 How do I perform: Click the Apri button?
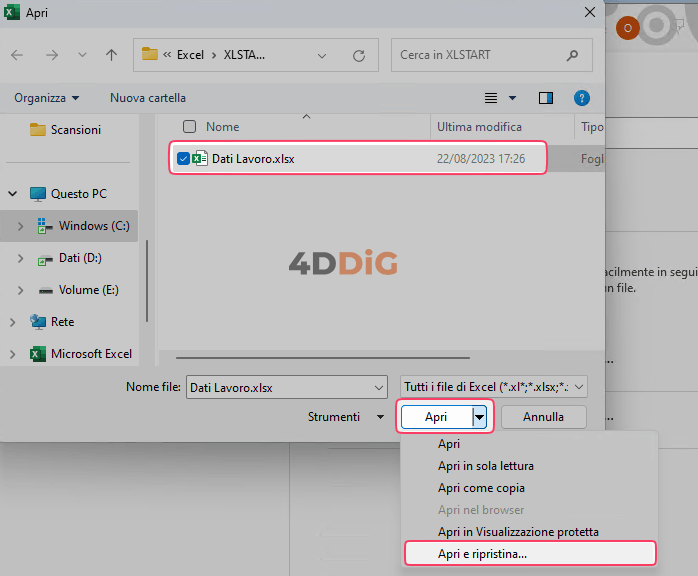click(x=436, y=417)
